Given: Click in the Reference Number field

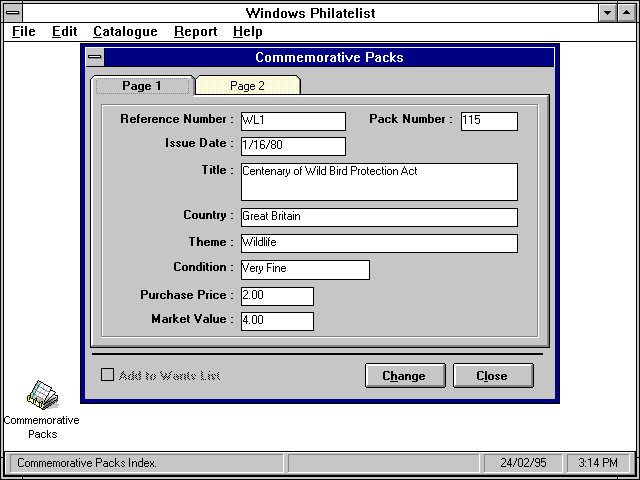Looking at the screenshot, I should click(x=292, y=121).
